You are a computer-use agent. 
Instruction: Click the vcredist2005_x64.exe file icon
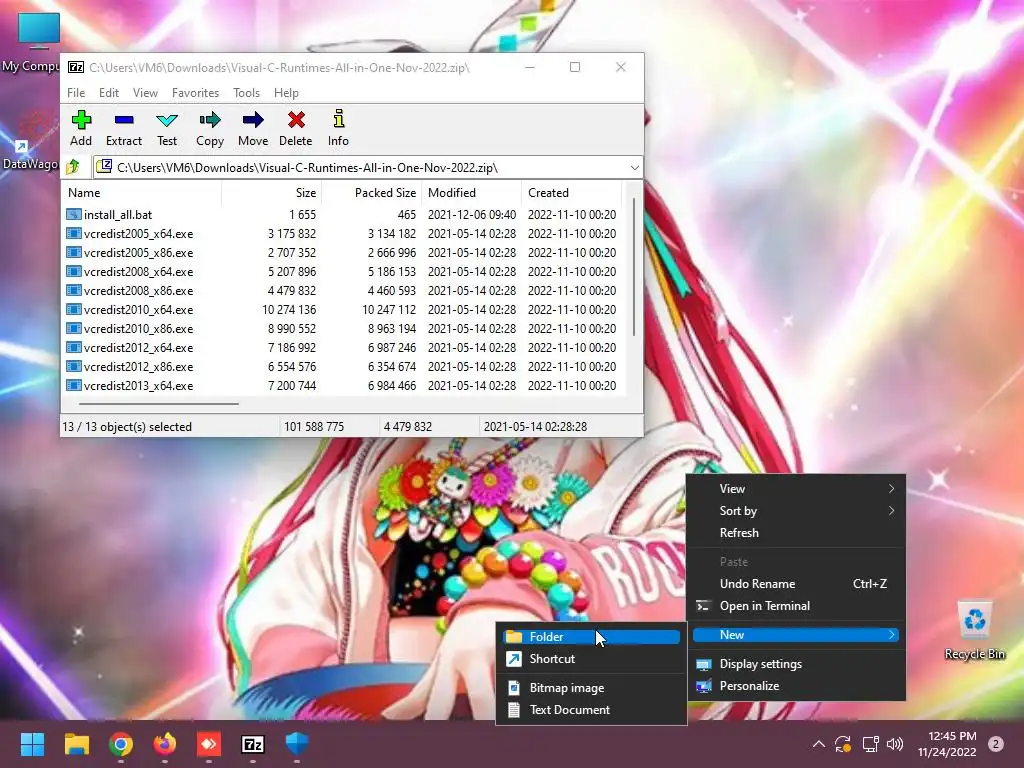[x=74, y=233]
